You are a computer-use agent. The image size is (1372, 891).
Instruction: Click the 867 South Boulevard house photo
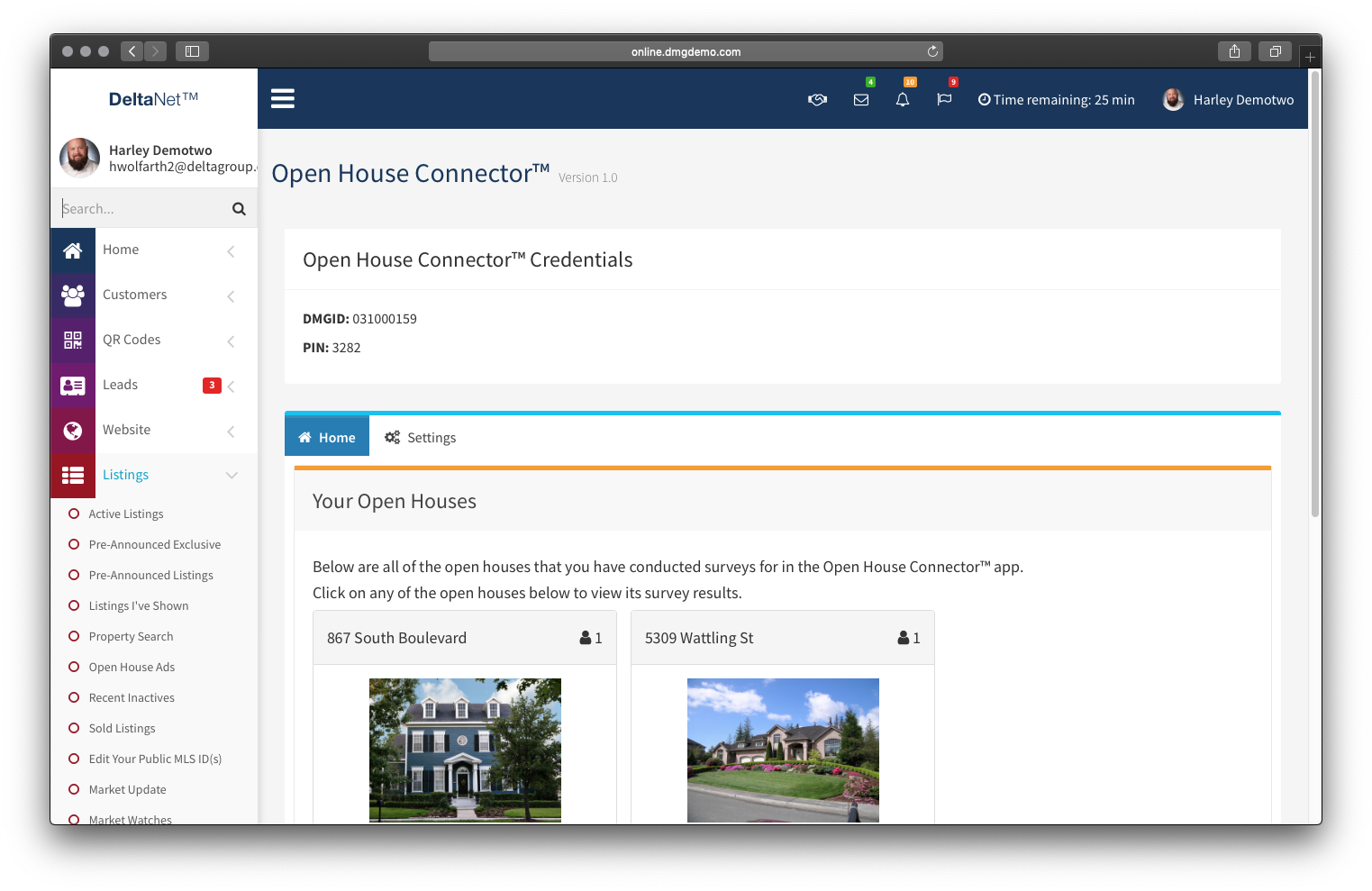pyautogui.click(x=465, y=750)
